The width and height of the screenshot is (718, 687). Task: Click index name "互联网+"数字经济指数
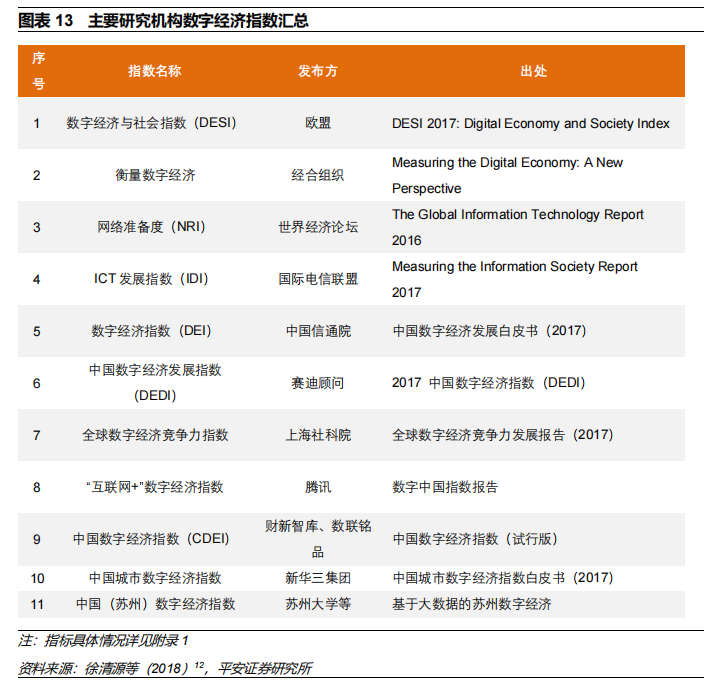[x=155, y=486]
